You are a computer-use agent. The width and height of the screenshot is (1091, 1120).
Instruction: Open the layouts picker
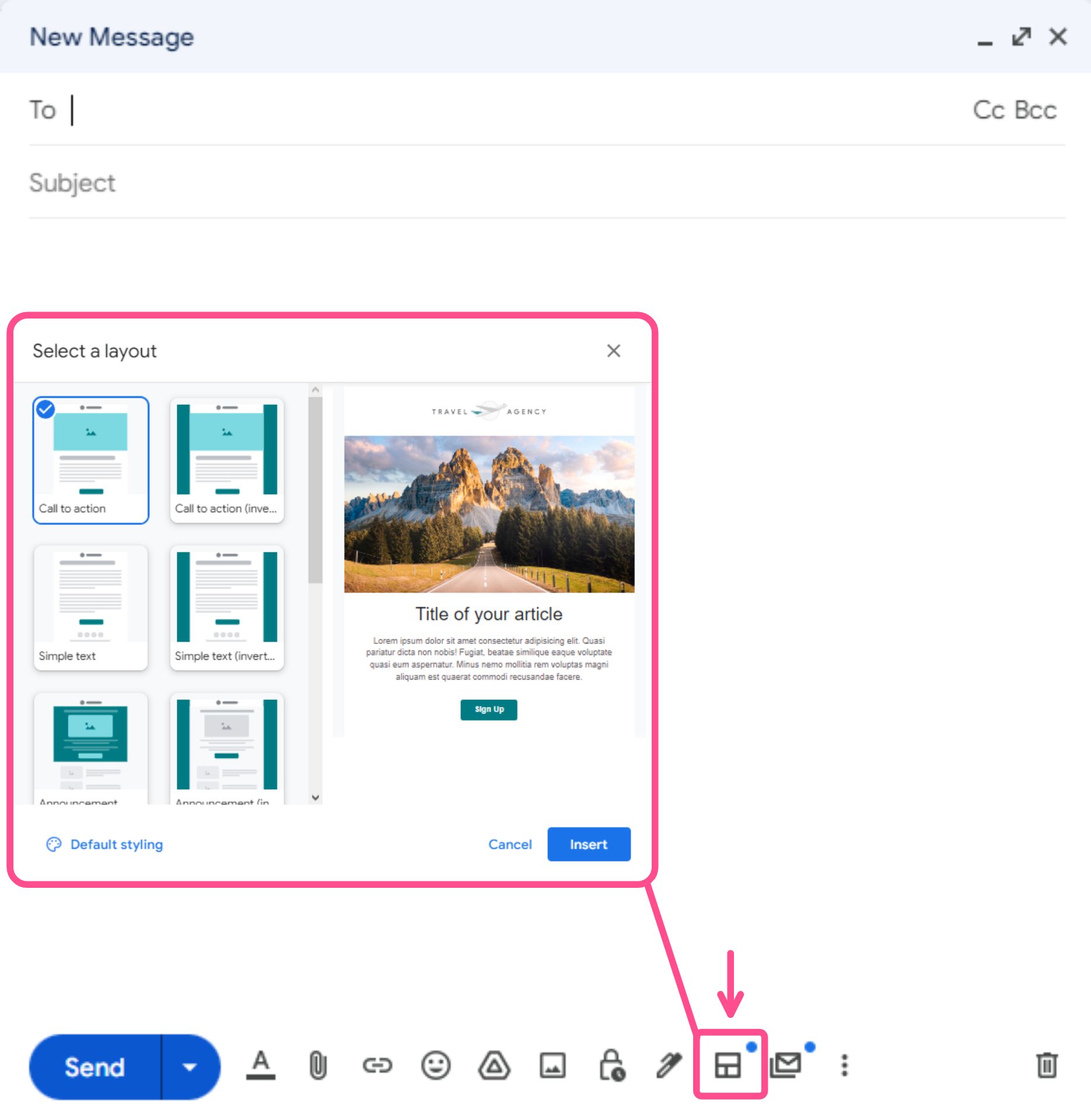click(x=729, y=1066)
